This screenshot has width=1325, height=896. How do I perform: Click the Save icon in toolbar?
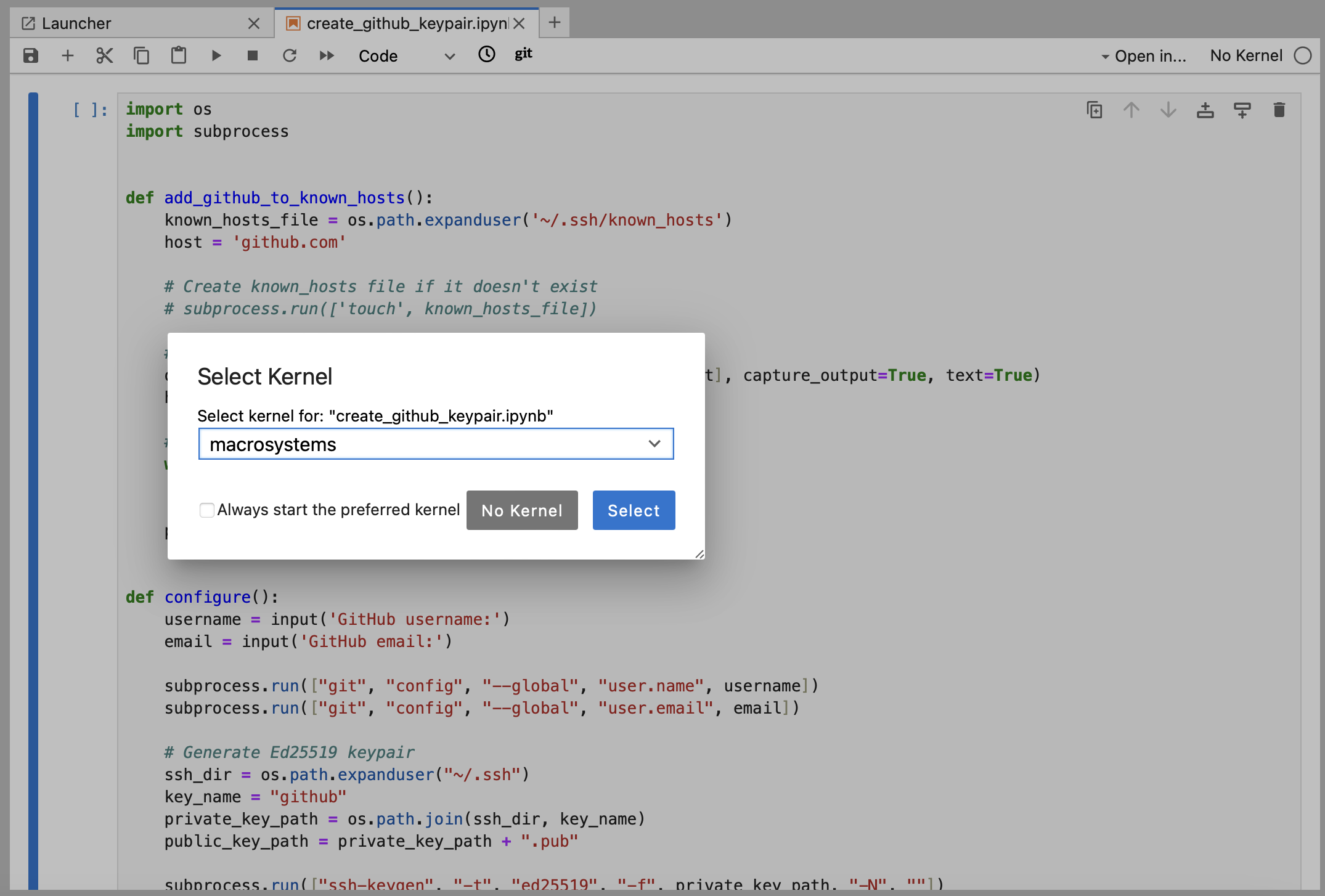click(31, 55)
